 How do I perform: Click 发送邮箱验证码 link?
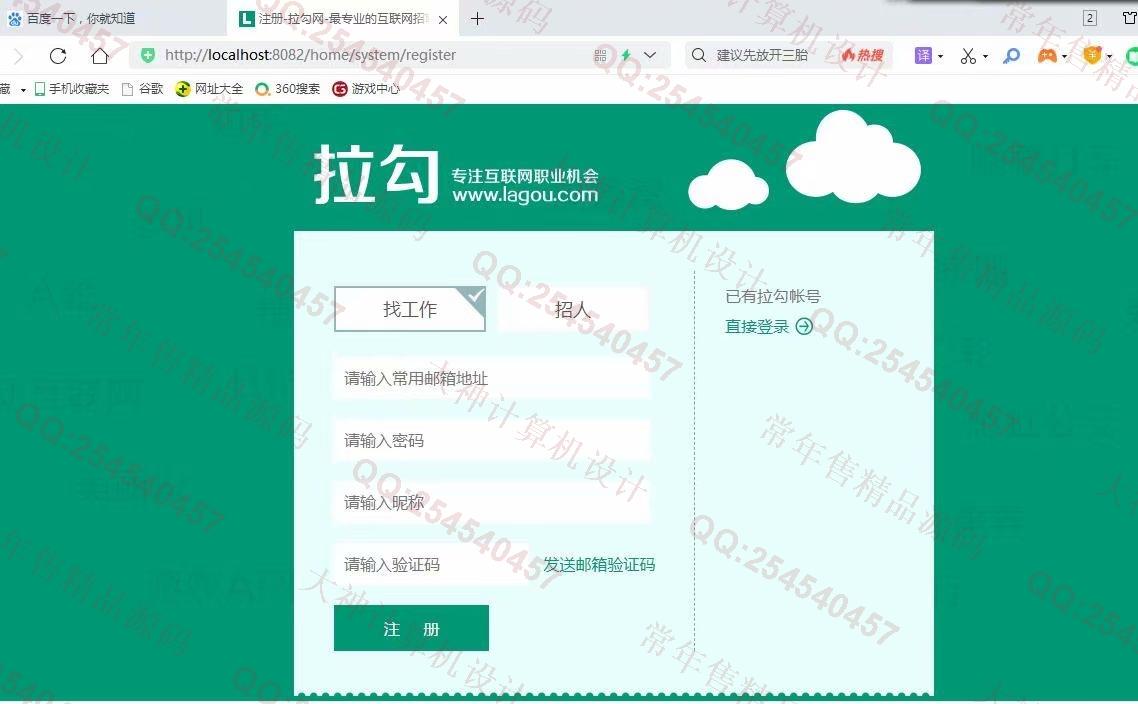tap(599, 565)
